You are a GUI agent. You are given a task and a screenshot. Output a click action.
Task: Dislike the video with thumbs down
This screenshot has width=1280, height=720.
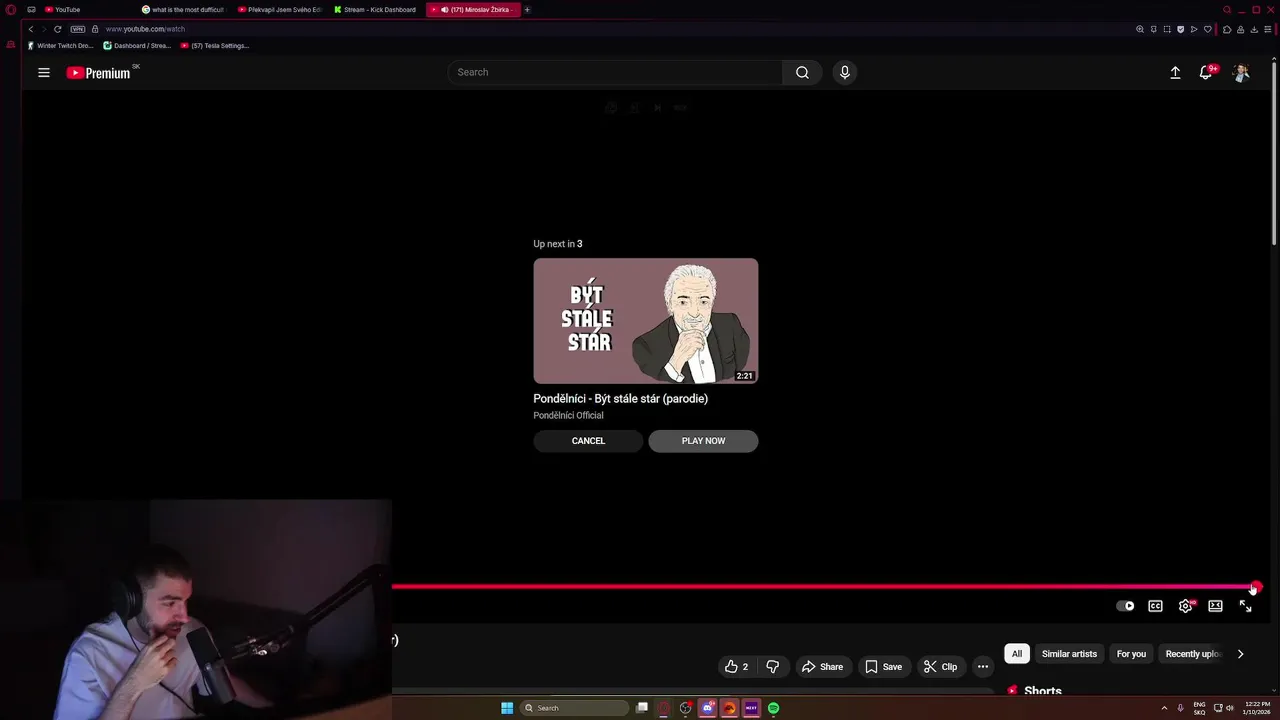click(x=772, y=667)
